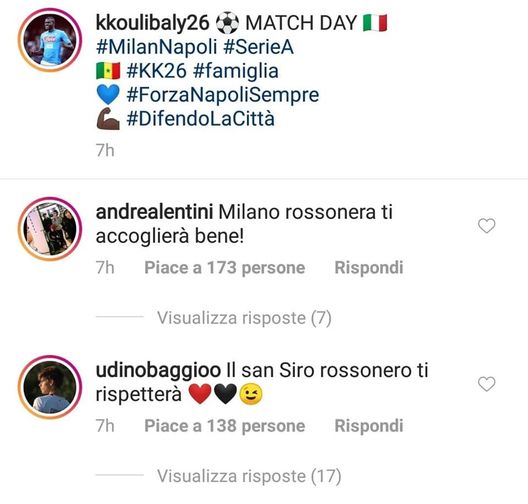Image resolution: width=528 pixels, height=504 pixels.
Task: Click the kkoulibaly26 username
Action: click(x=153, y=24)
